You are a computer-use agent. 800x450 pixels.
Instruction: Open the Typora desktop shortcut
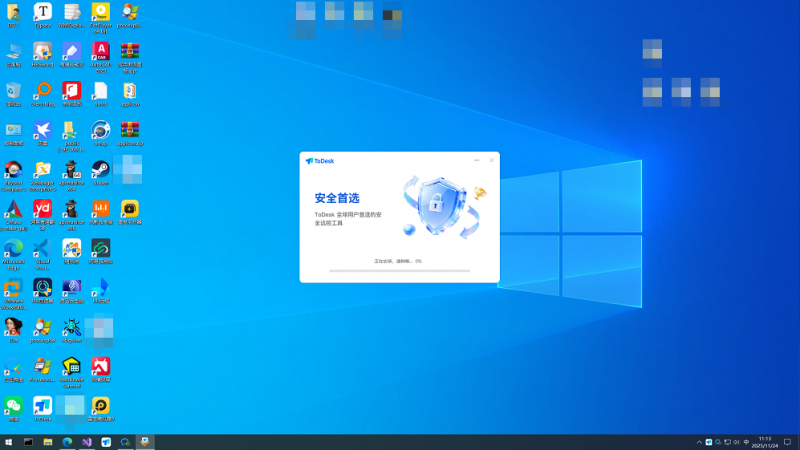tap(42, 12)
